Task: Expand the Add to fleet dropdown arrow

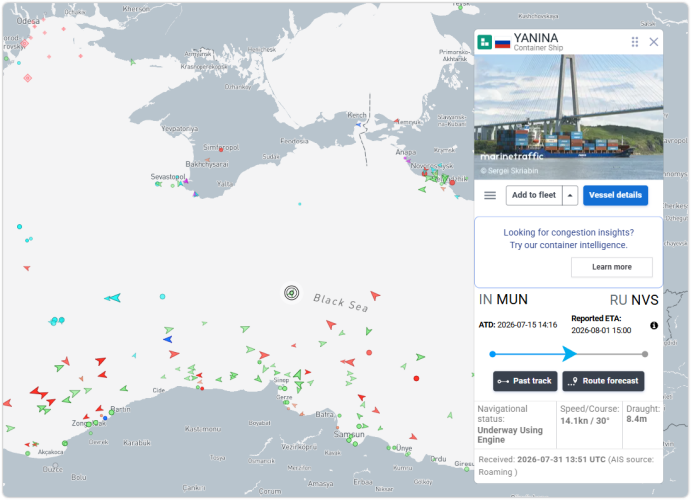Action: [x=570, y=196]
